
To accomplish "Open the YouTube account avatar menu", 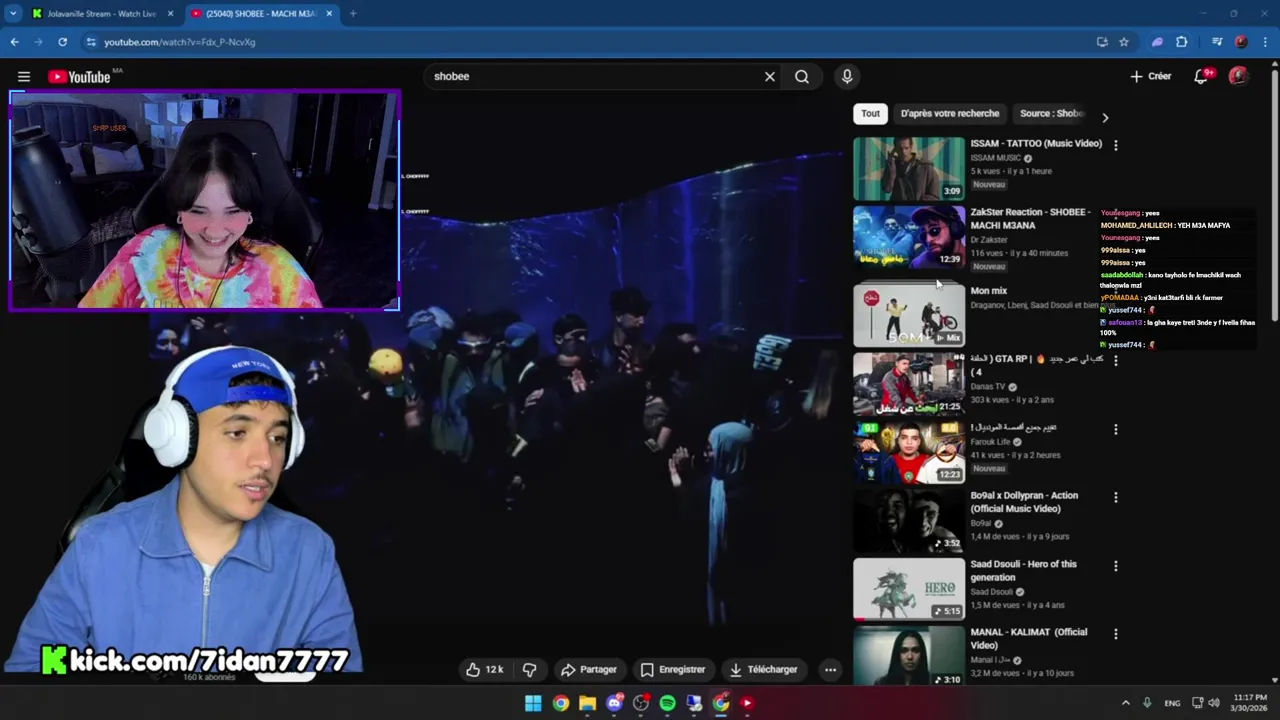I will (x=1238, y=76).
